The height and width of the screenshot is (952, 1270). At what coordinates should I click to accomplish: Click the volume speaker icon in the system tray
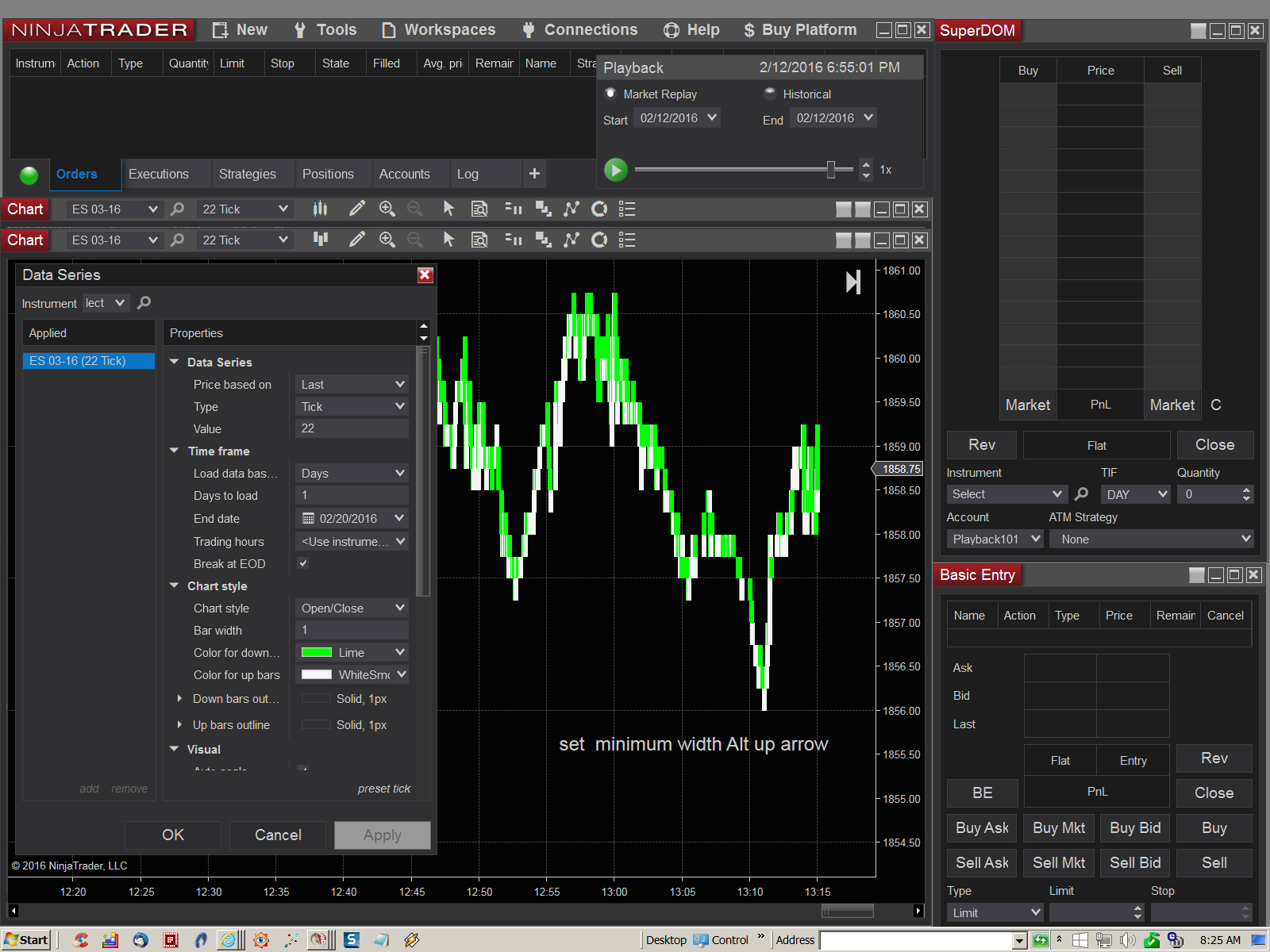tap(1127, 940)
